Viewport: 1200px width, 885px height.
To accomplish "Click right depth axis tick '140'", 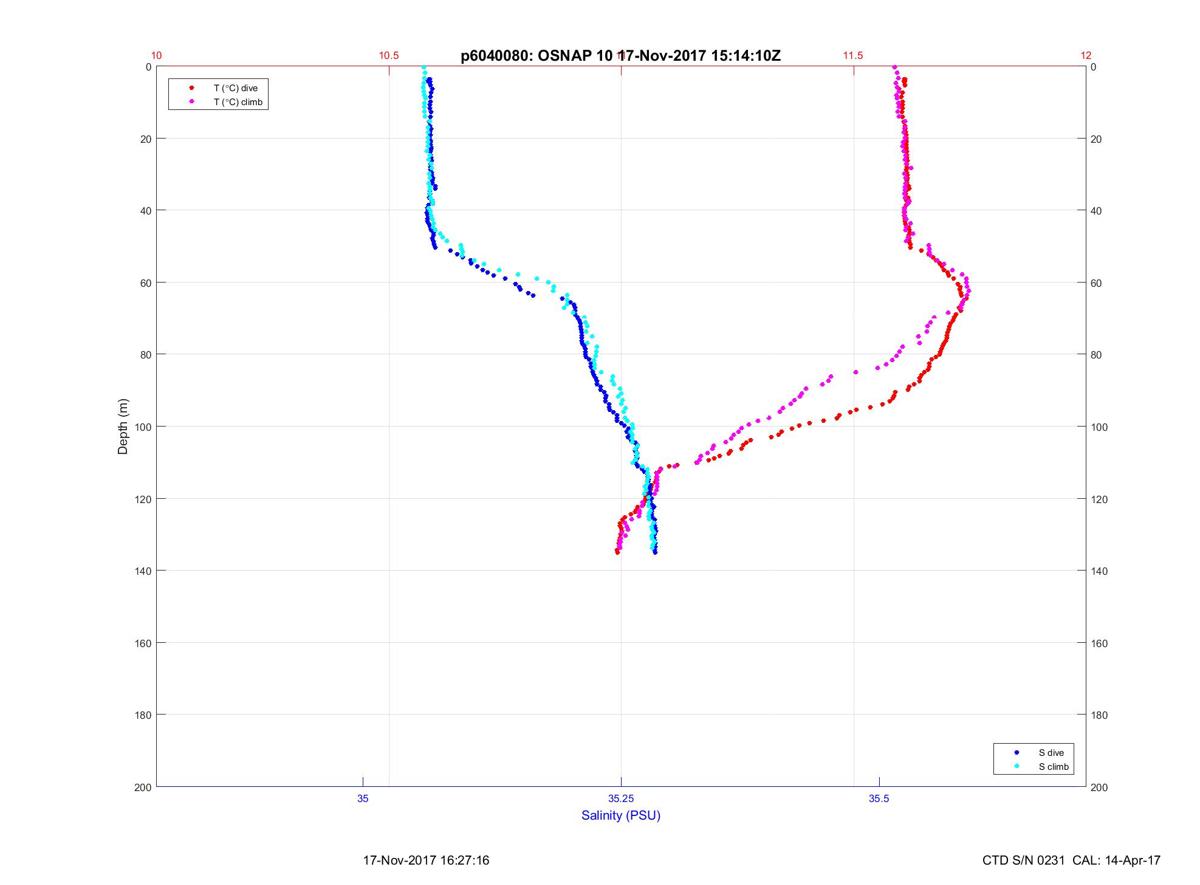I will (1100, 571).
